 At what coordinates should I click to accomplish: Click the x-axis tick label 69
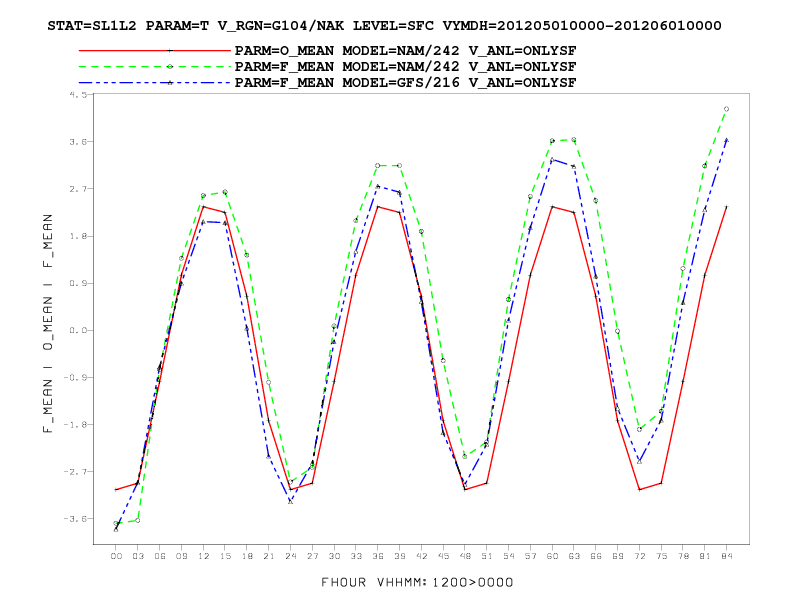click(617, 556)
